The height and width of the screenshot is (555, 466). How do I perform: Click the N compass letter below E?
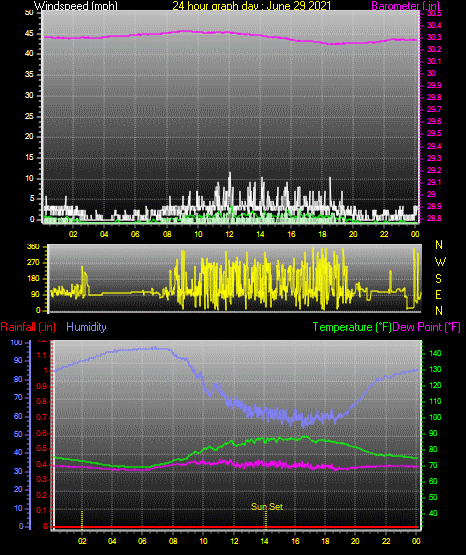pyautogui.click(x=439, y=311)
